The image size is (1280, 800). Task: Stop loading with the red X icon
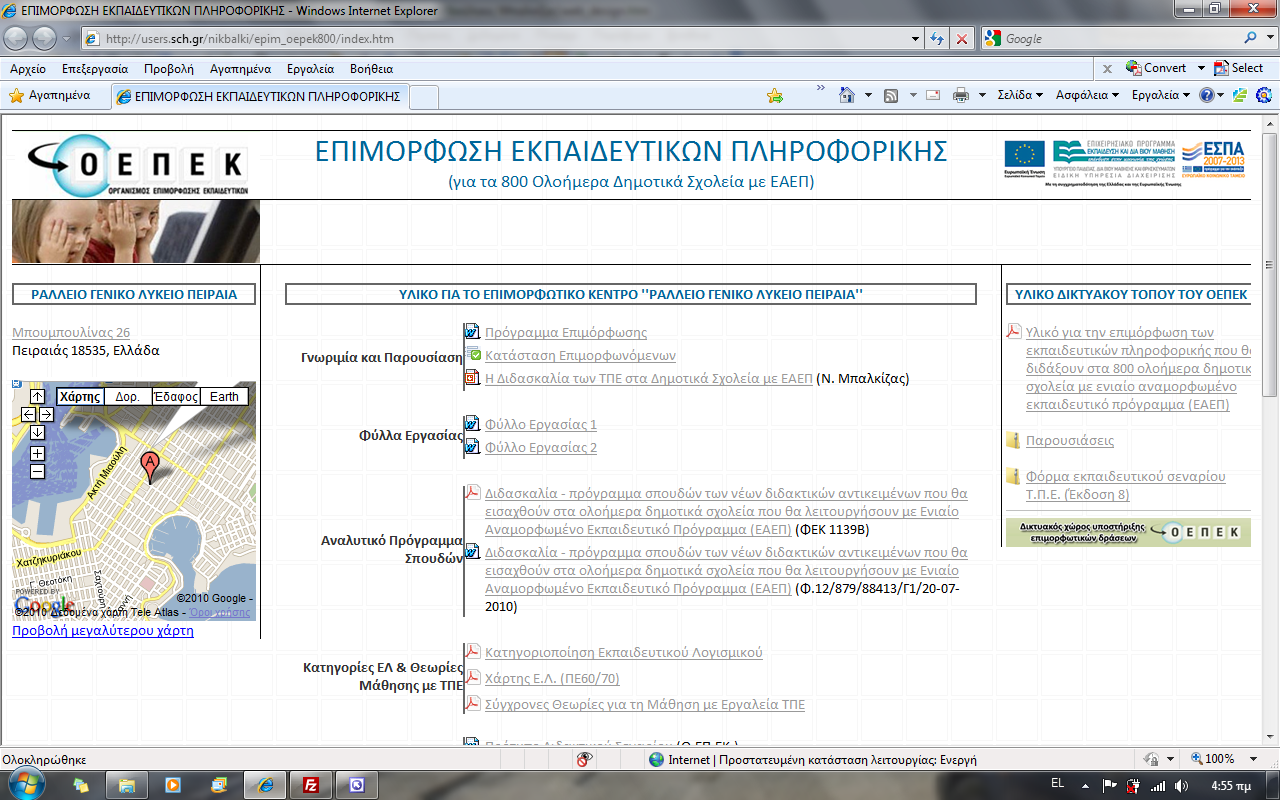point(961,39)
